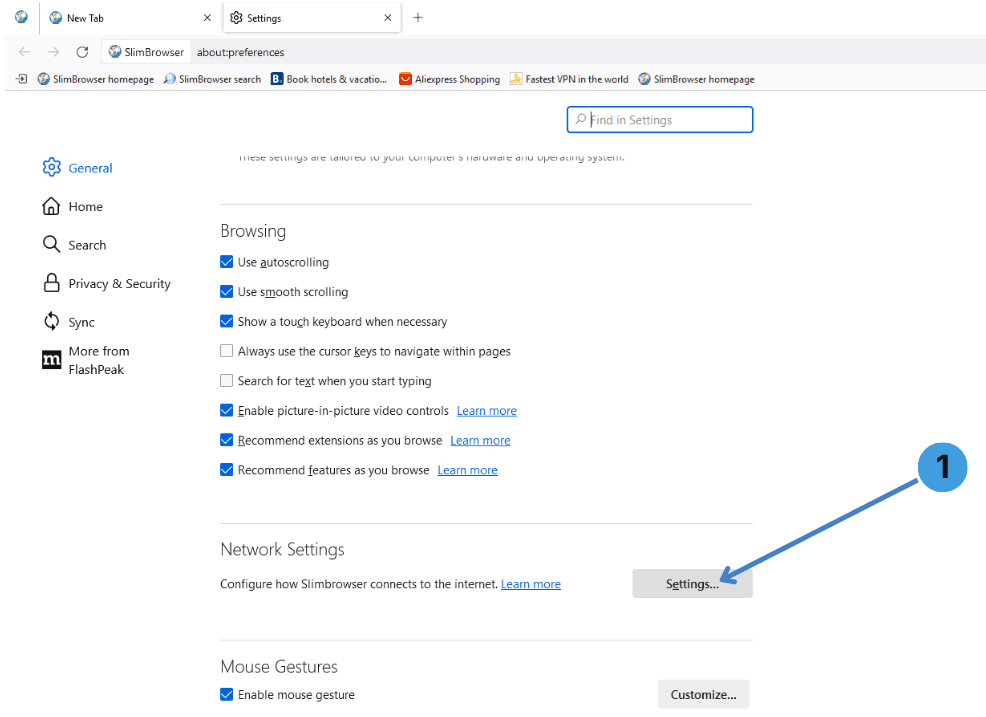Click the about:preferences address field
Image resolution: width=986 pixels, height=717 pixels.
[241, 52]
